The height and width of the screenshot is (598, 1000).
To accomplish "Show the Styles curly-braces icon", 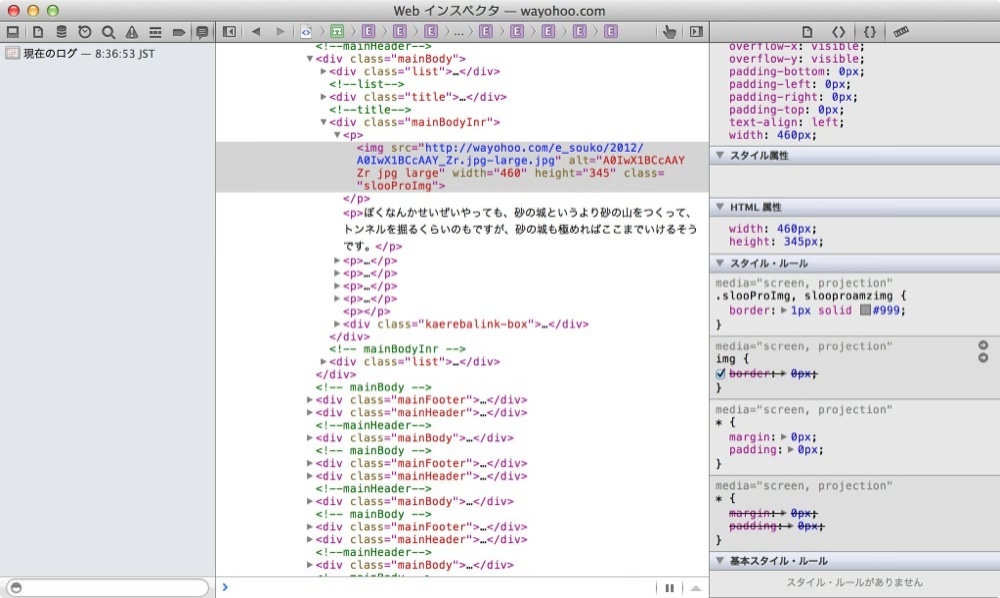I will point(869,31).
